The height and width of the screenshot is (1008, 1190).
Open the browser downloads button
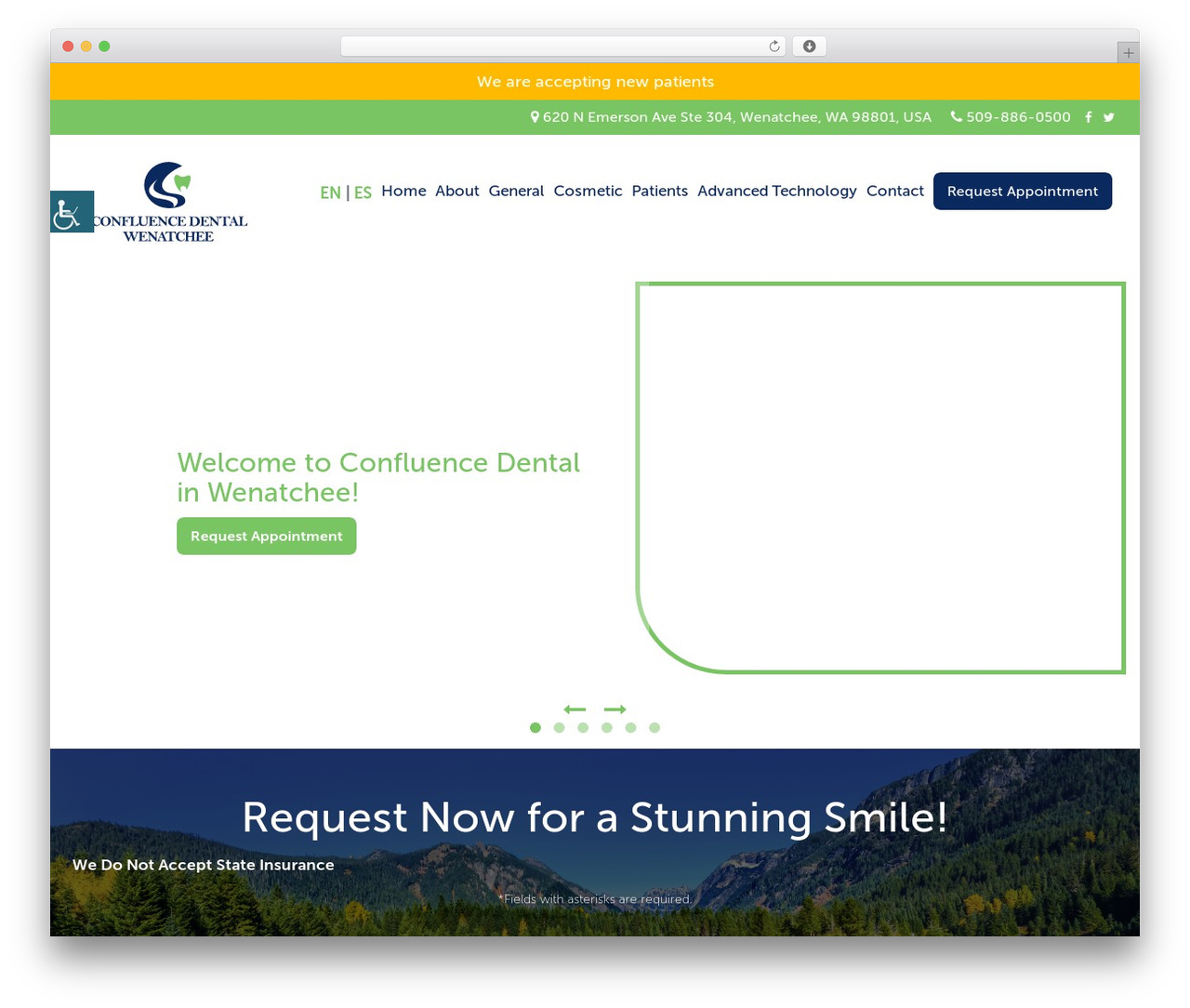[809, 46]
